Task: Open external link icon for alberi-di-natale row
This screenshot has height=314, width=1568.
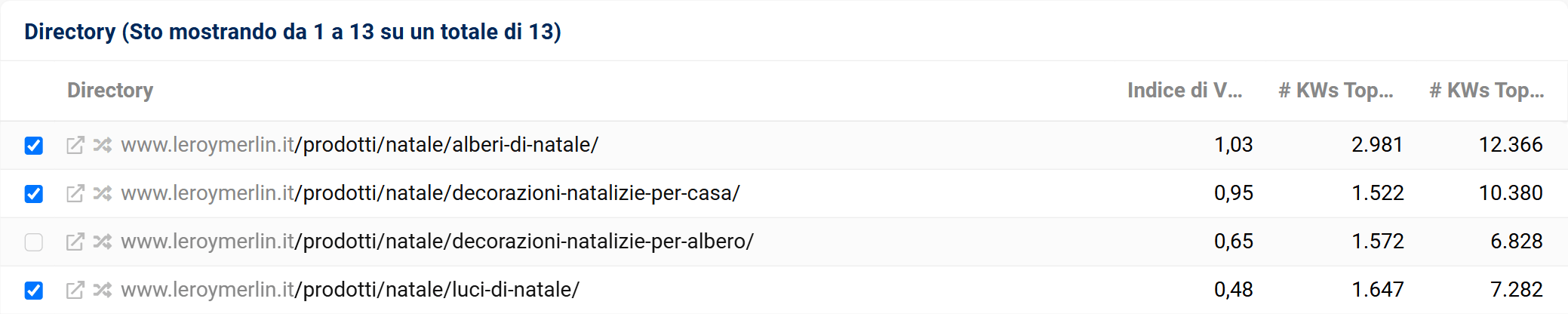Action: [75, 145]
